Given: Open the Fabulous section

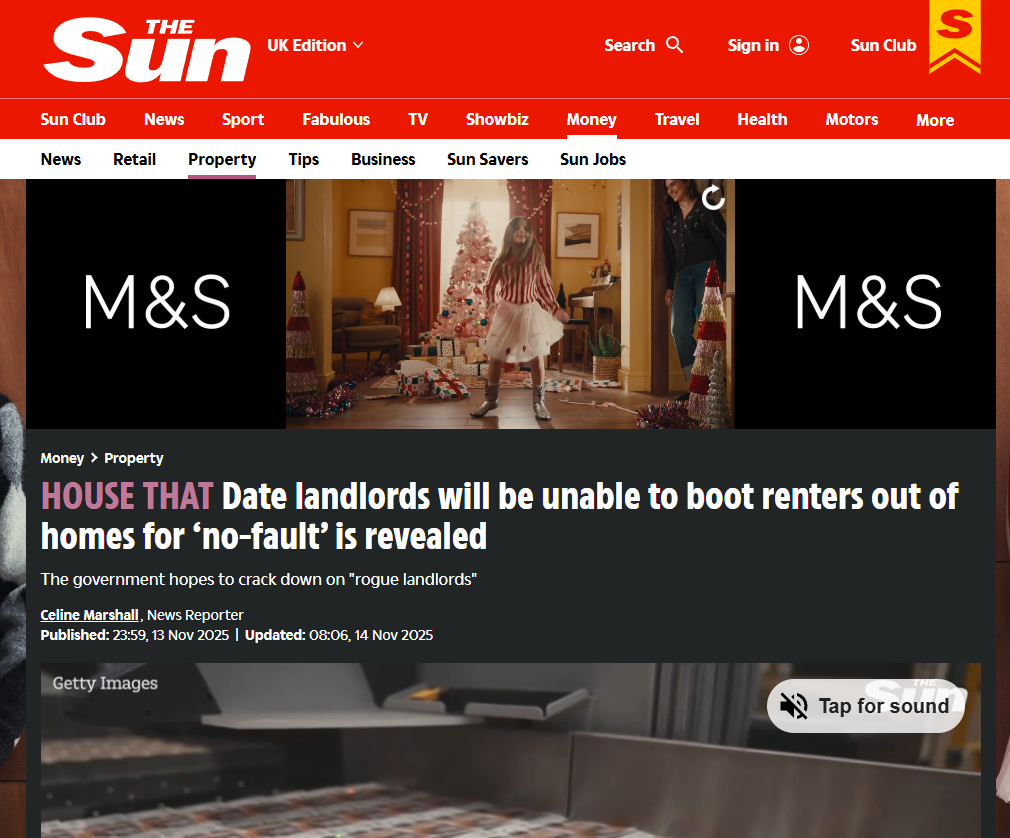Looking at the screenshot, I should (336, 119).
